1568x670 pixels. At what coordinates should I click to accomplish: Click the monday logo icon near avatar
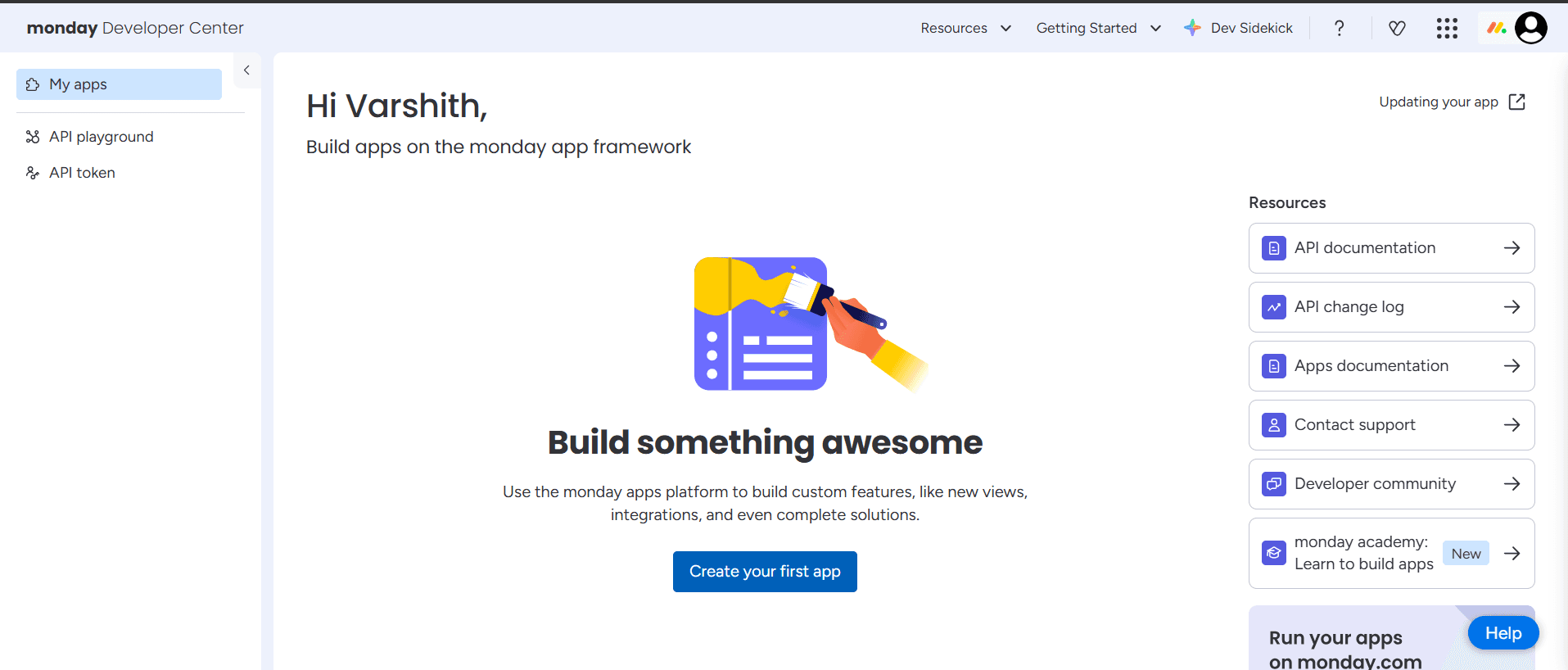point(1497,28)
